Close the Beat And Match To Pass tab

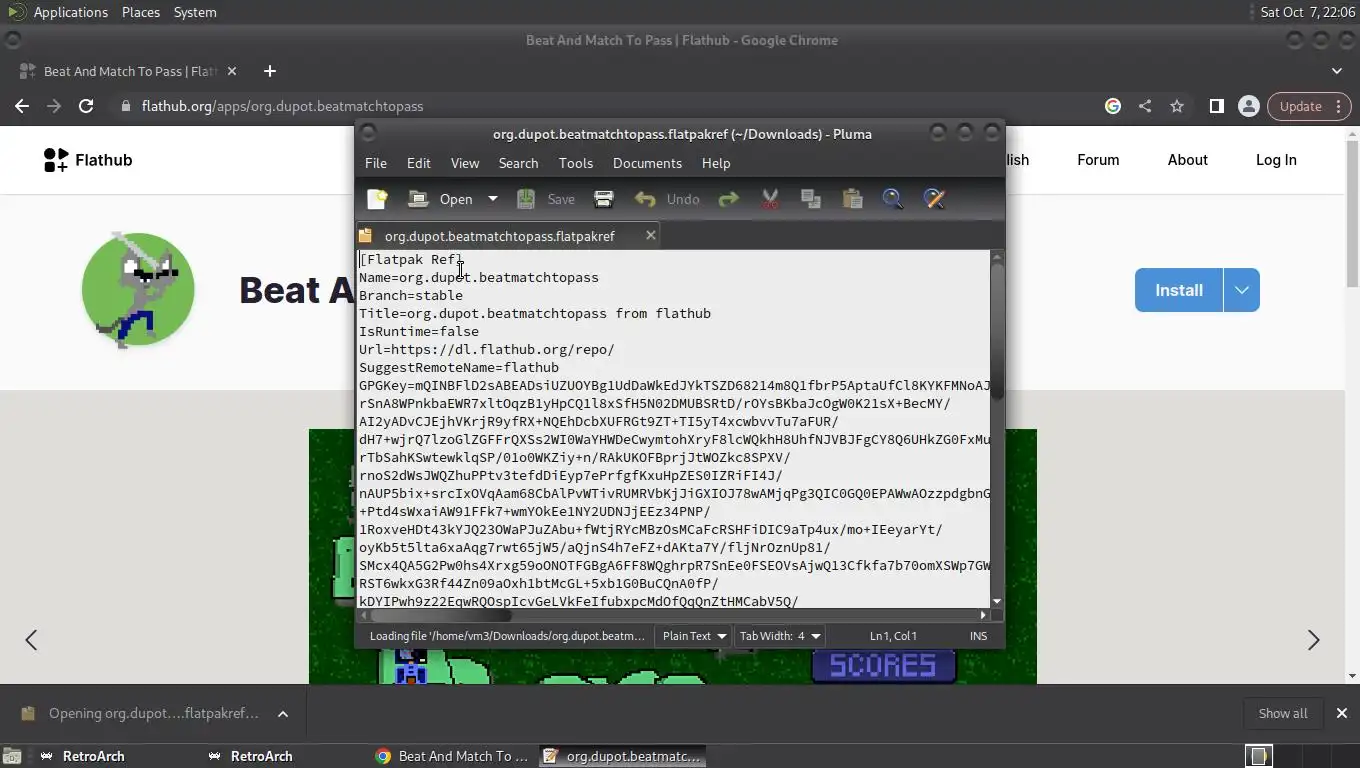click(232, 71)
